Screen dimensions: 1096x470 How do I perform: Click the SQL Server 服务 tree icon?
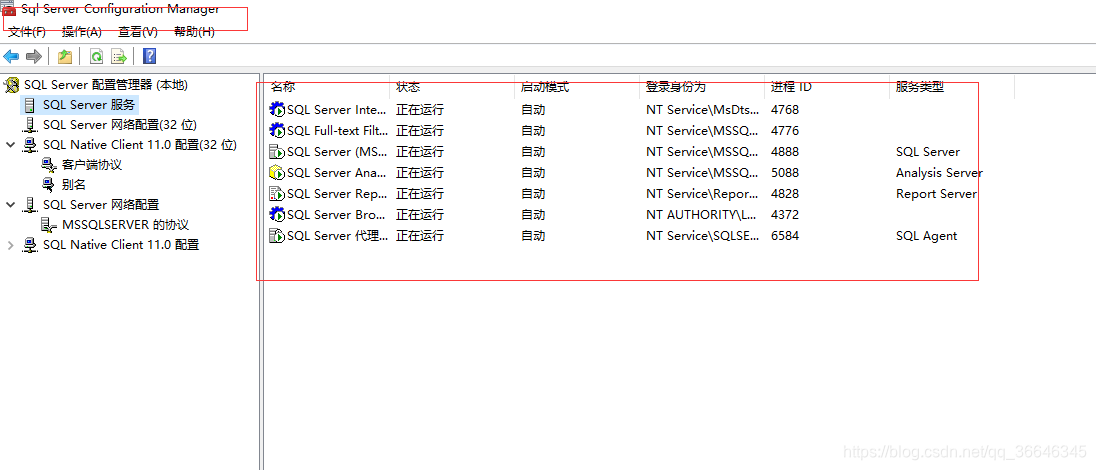point(29,106)
